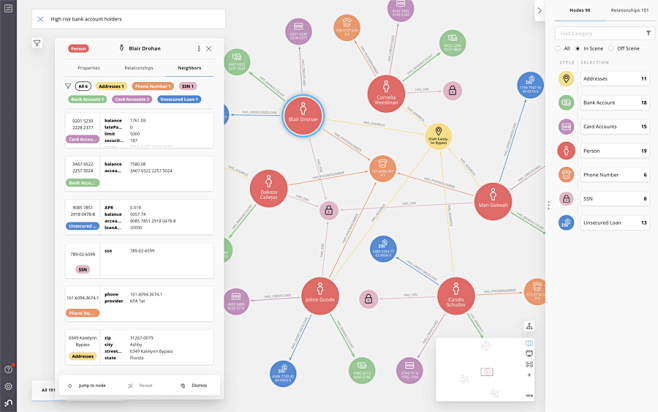
Task: Click the red Person label on the card
Action: tap(78, 49)
